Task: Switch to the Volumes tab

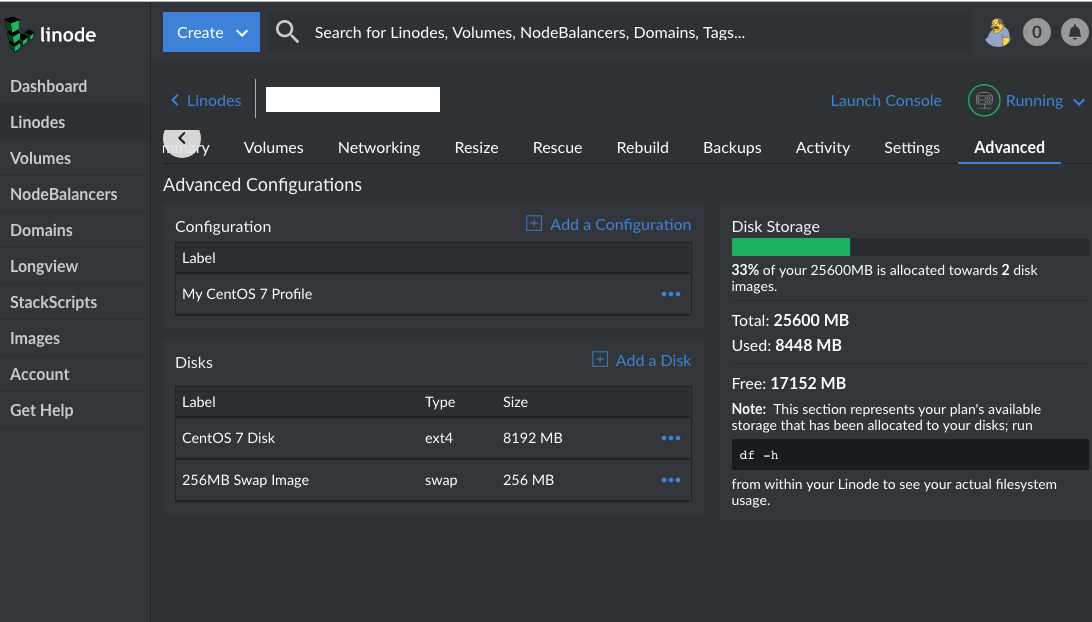Action: [x=273, y=148]
